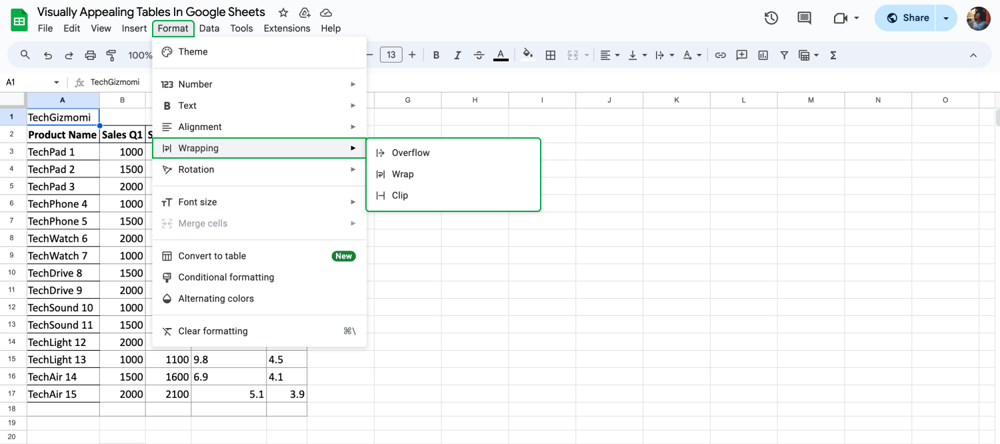Open the fill color picker
Viewport: 1000px width, 444px height.
pos(527,55)
